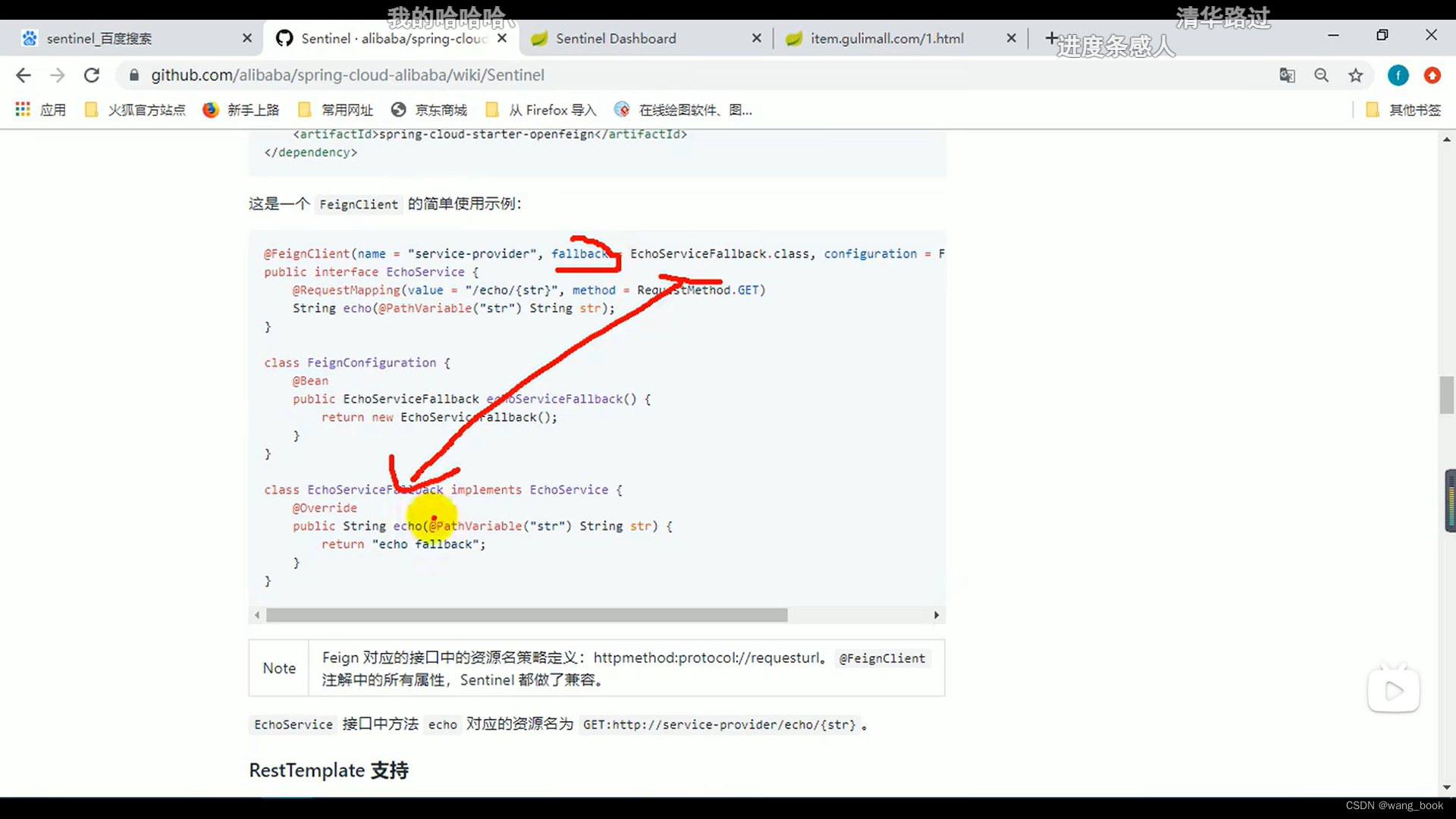Reload the page with the refresh icon
This screenshot has height=819, width=1456.
click(92, 75)
